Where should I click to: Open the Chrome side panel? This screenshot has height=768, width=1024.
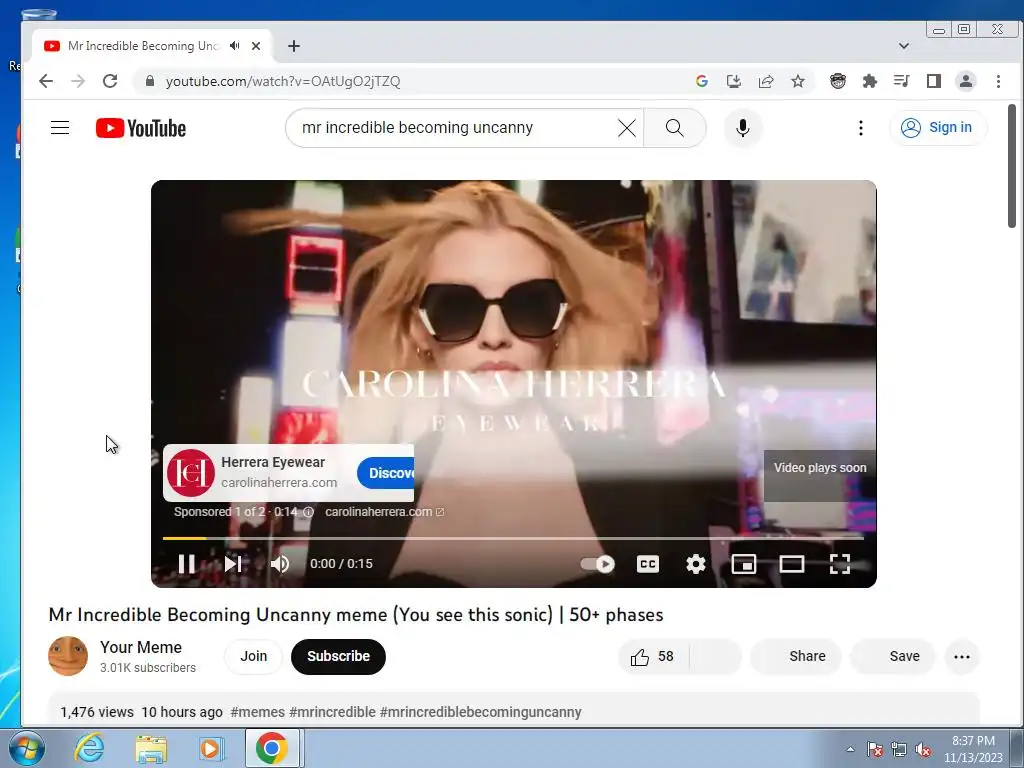pos(934,81)
